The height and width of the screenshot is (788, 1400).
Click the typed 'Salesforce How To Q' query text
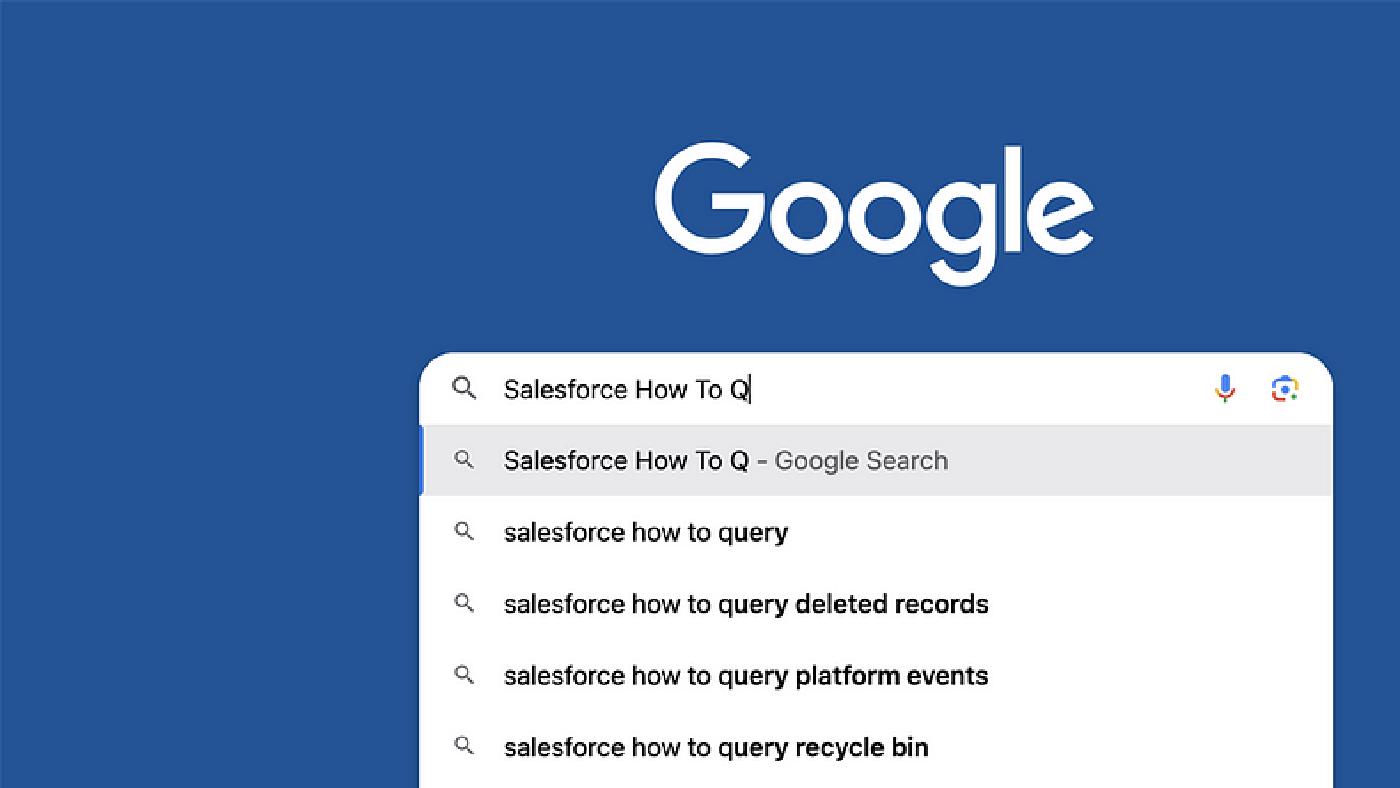point(626,389)
